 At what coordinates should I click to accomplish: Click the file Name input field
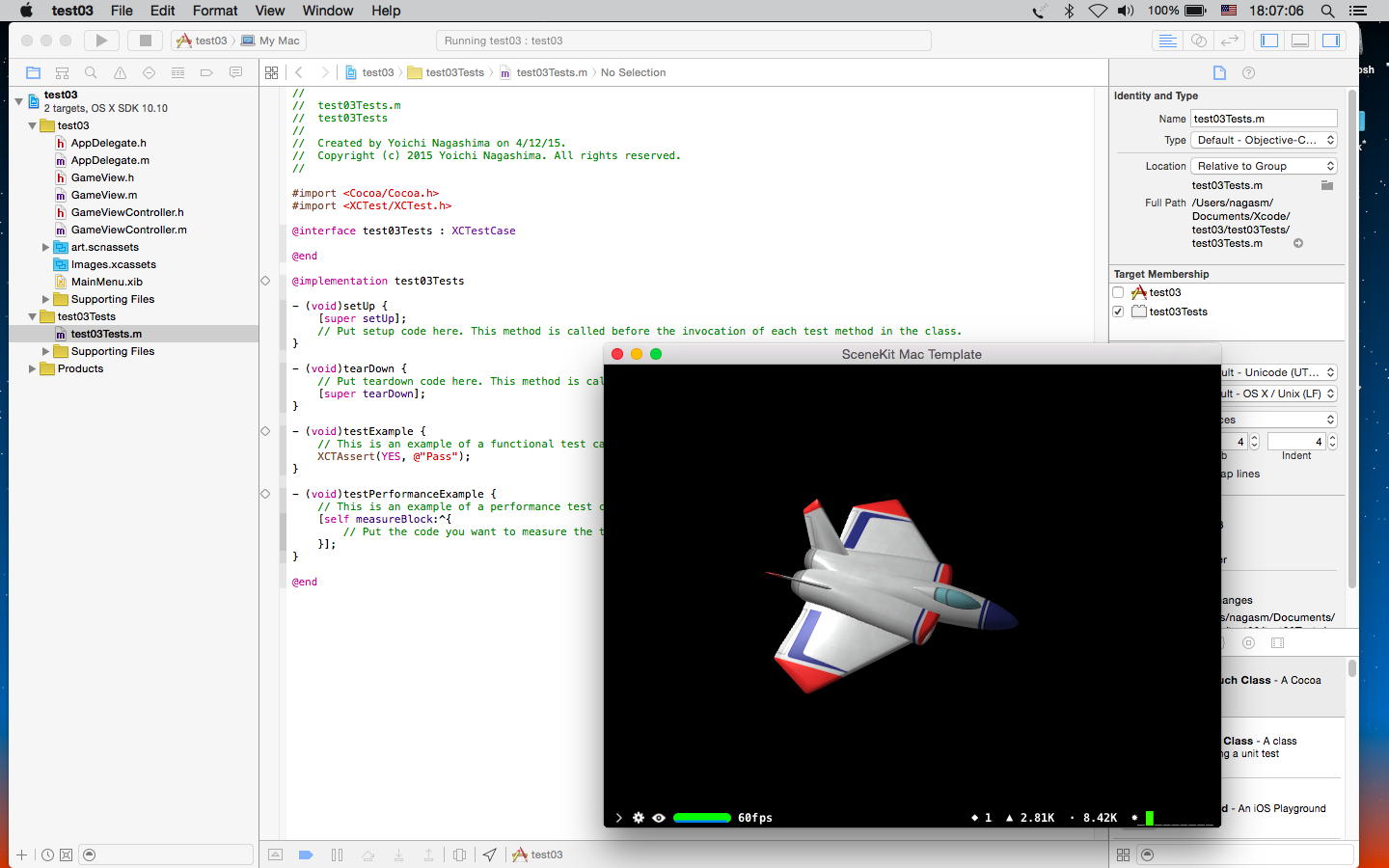point(1264,119)
